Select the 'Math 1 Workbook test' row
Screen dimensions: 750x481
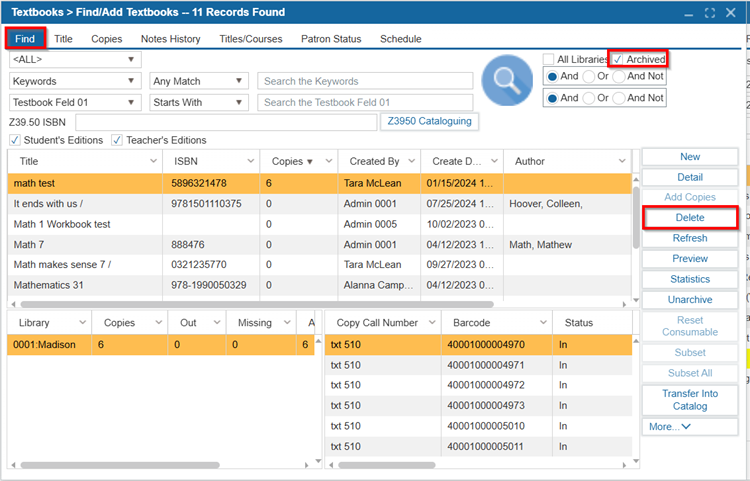[x=320, y=224]
